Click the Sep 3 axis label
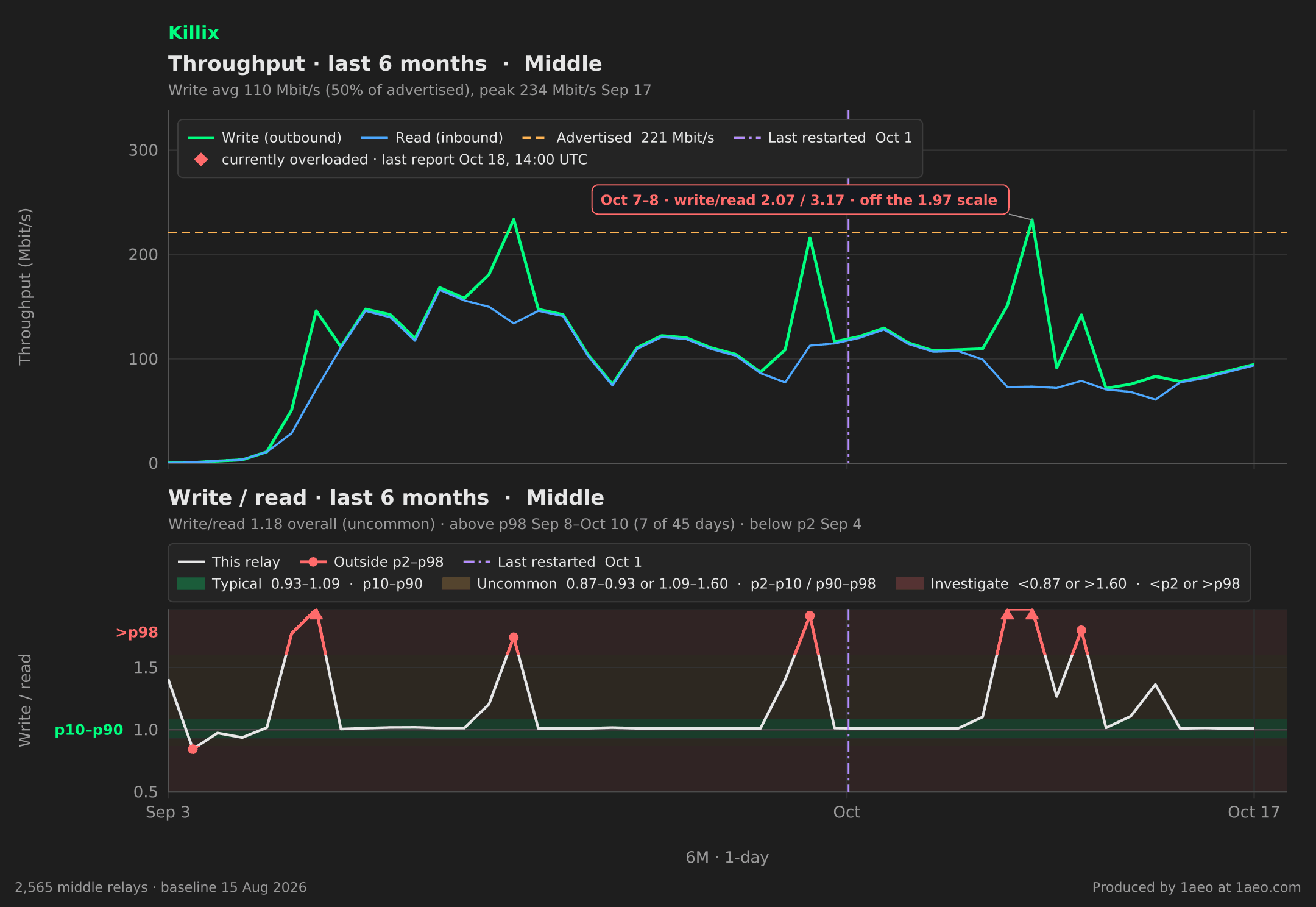1316x907 pixels. [168, 813]
